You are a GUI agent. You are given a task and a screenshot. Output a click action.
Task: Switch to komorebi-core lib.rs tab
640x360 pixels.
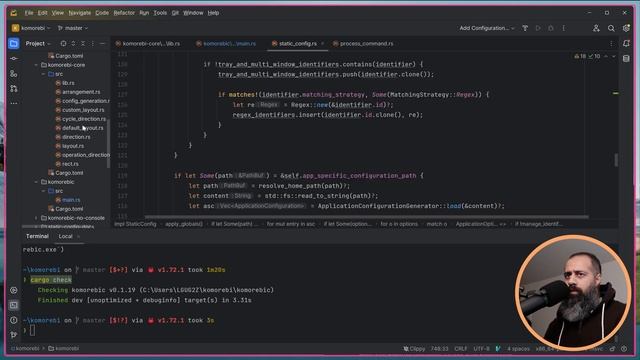point(147,44)
